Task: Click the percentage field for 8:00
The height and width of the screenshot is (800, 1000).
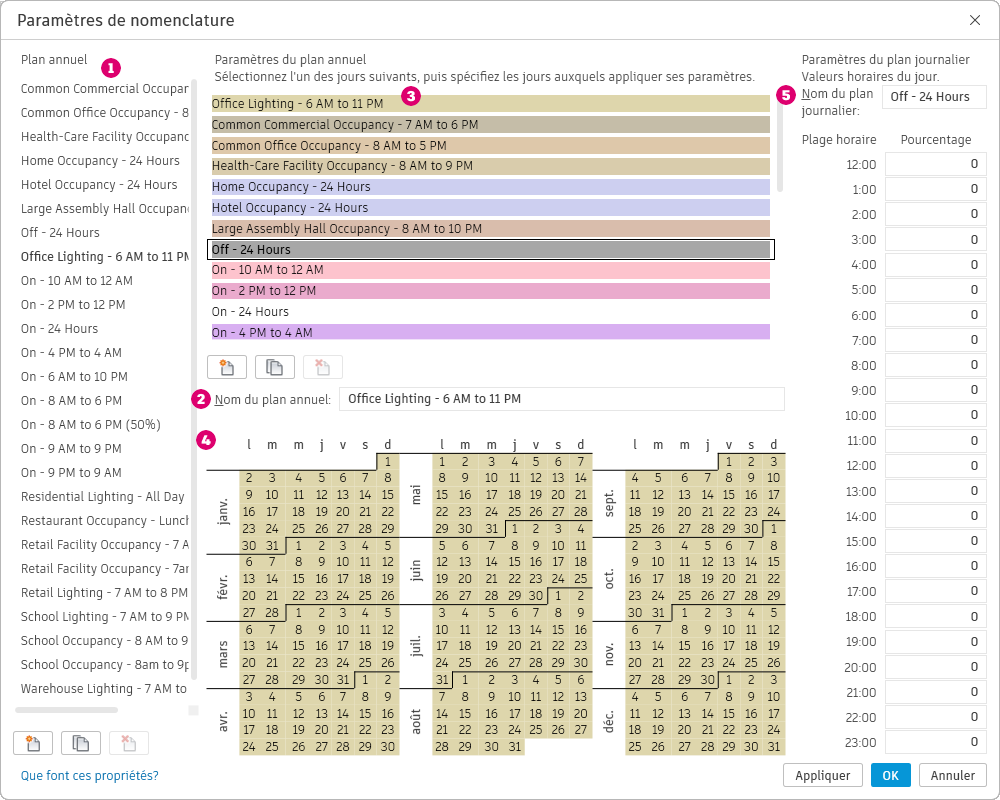Action: 936,365
